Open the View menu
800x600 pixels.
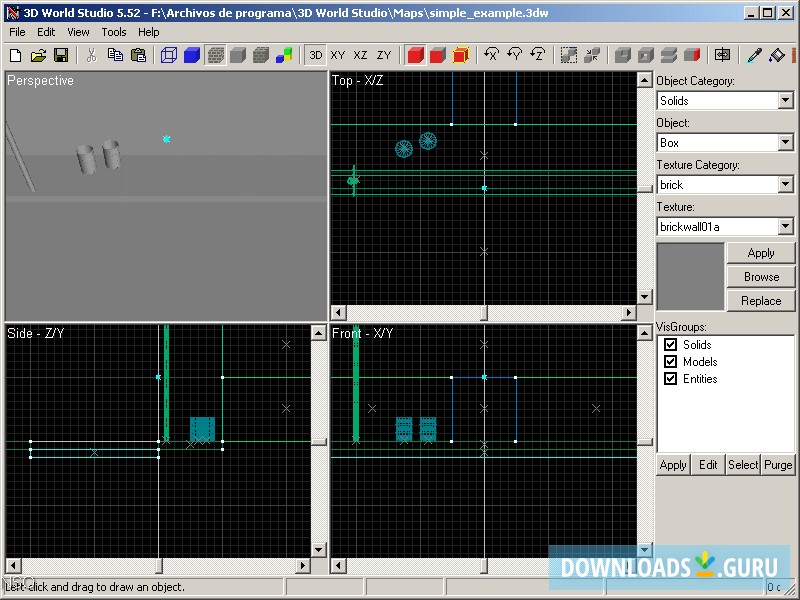pos(78,32)
